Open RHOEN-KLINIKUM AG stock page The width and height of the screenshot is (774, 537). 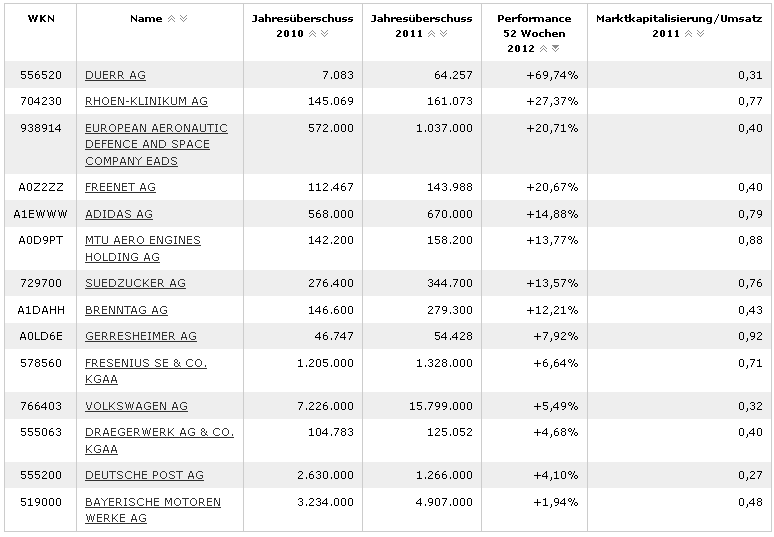[146, 101]
